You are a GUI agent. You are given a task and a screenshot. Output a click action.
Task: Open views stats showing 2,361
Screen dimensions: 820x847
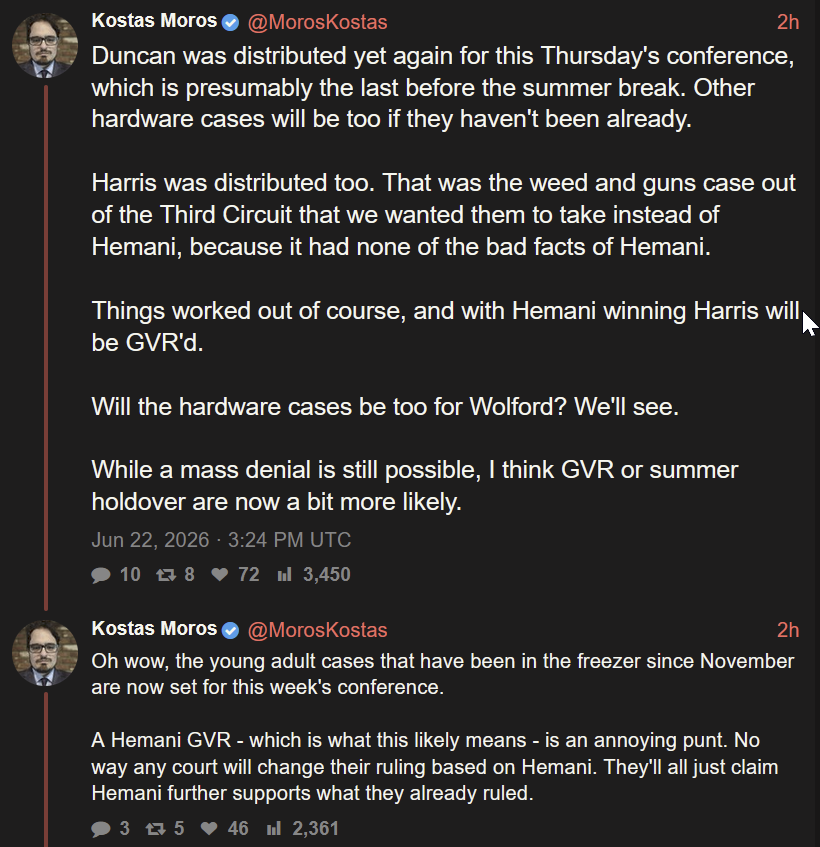pos(274,828)
